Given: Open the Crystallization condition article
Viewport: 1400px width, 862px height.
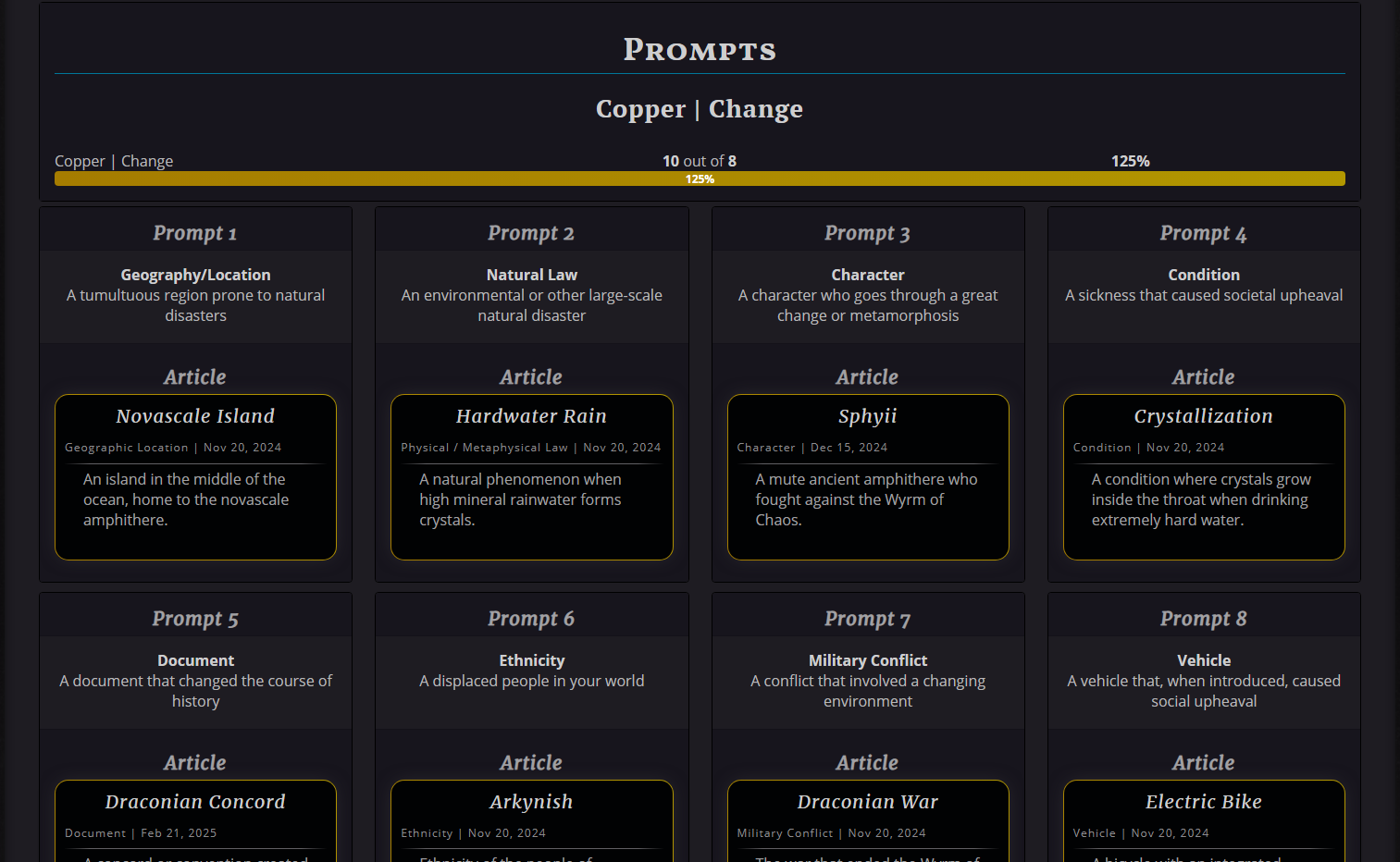Looking at the screenshot, I should tap(1203, 416).
